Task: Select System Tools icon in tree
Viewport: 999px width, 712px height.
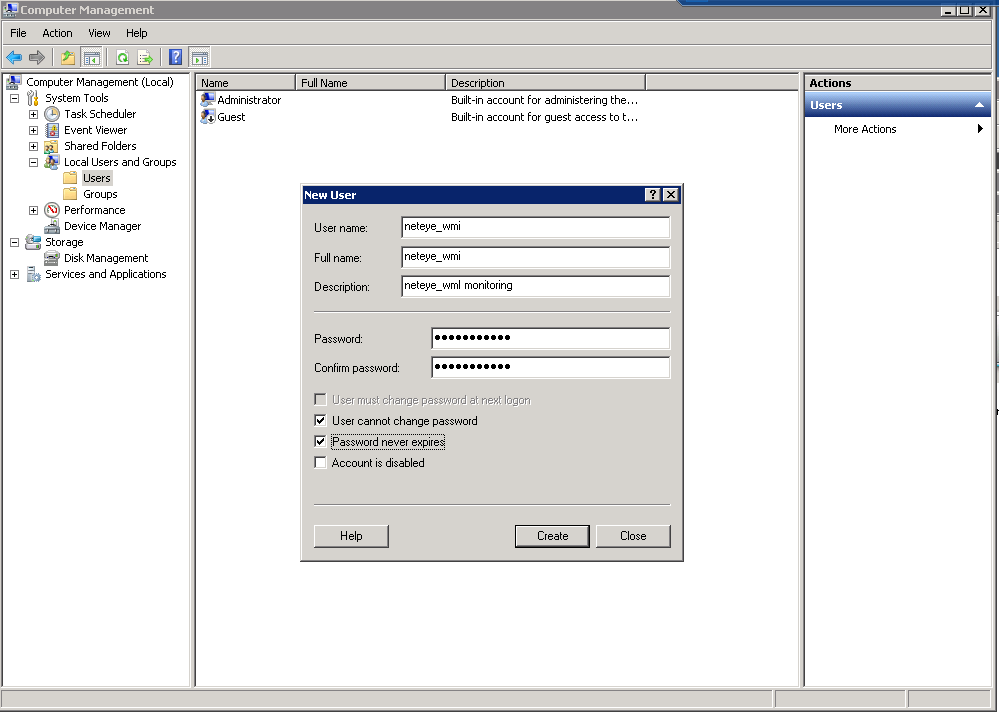Action: pyautogui.click(x=33, y=98)
